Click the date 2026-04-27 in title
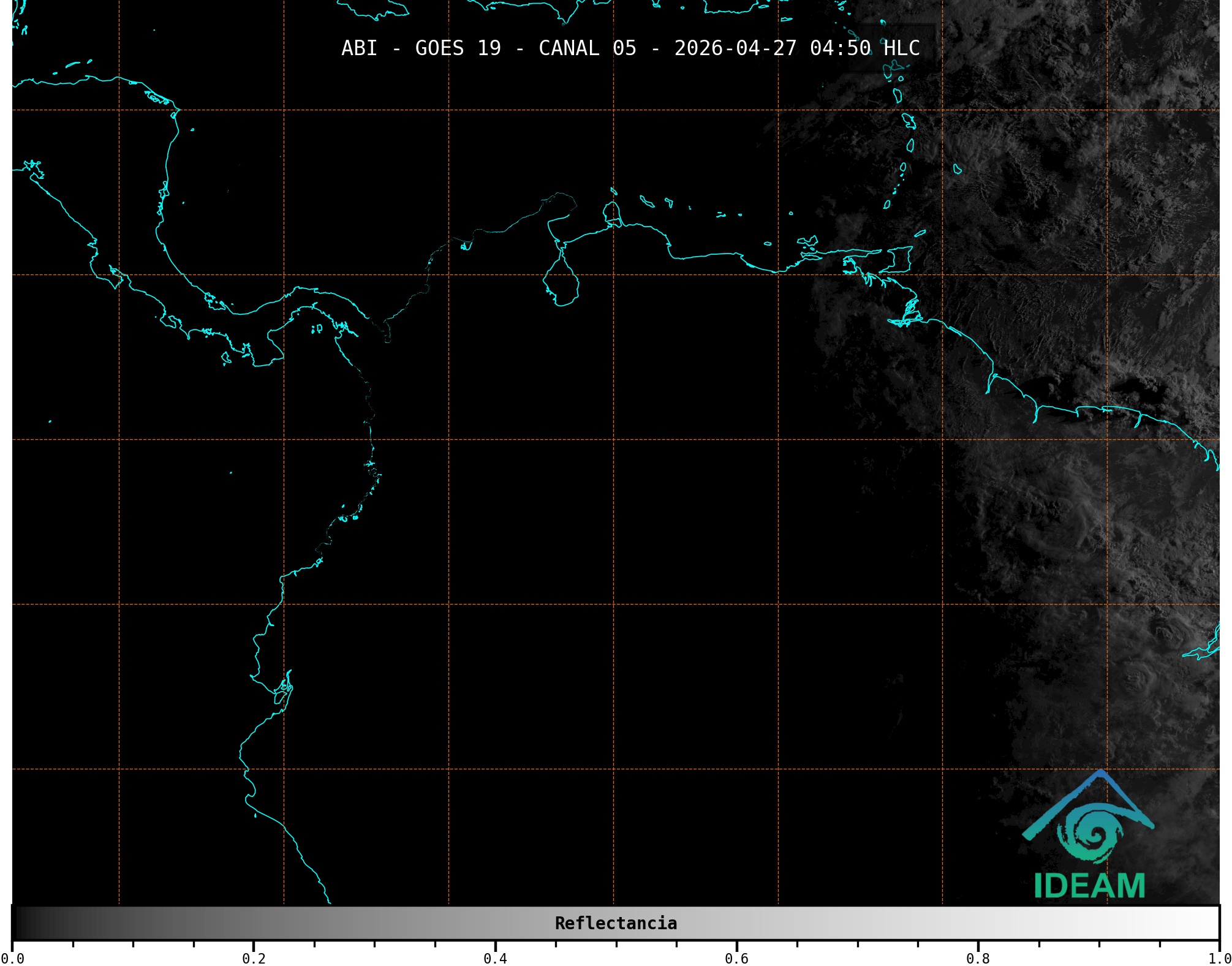 click(735, 48)
